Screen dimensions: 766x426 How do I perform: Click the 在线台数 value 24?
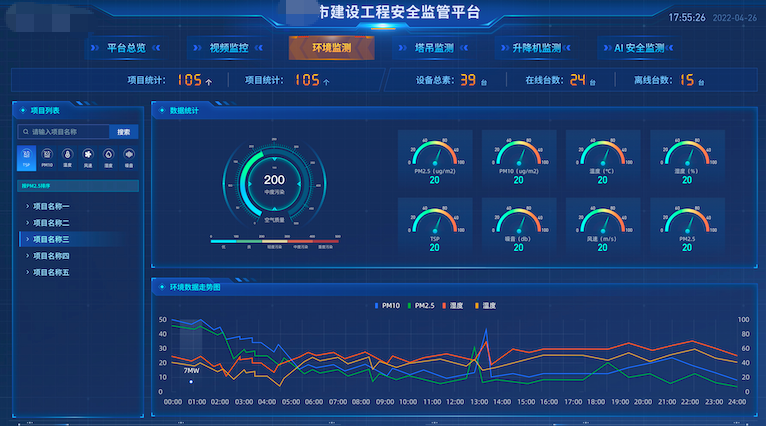(577, 80)
